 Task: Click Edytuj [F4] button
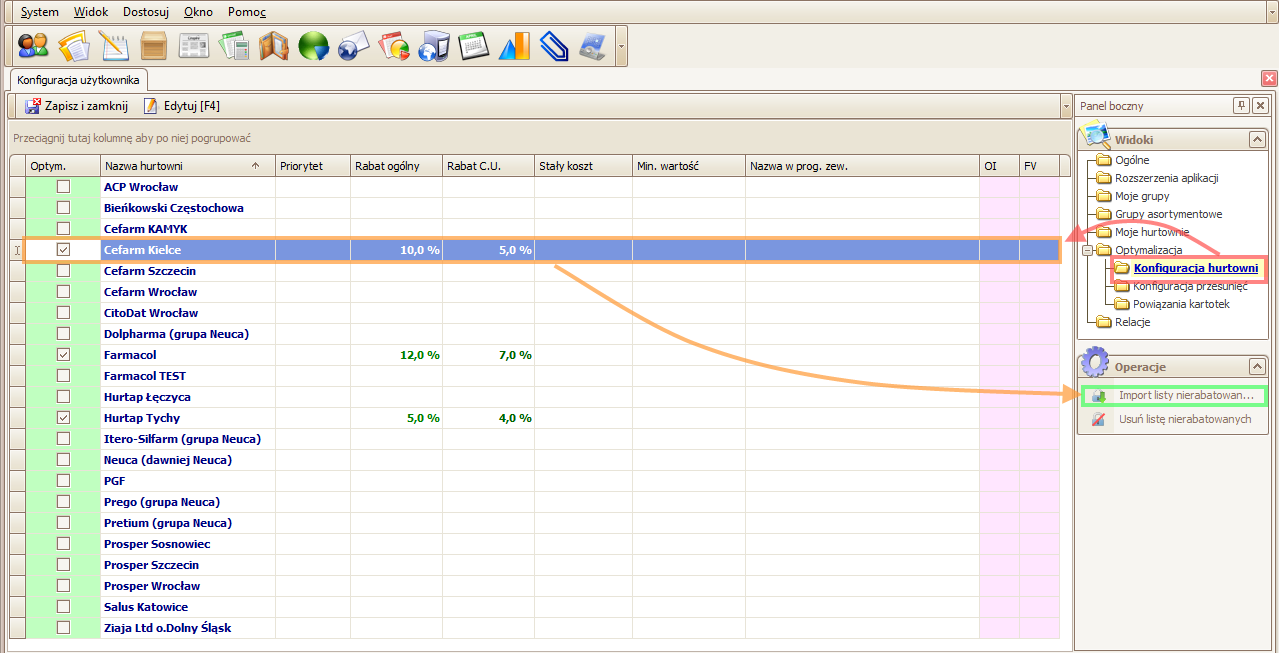[182, 105]
